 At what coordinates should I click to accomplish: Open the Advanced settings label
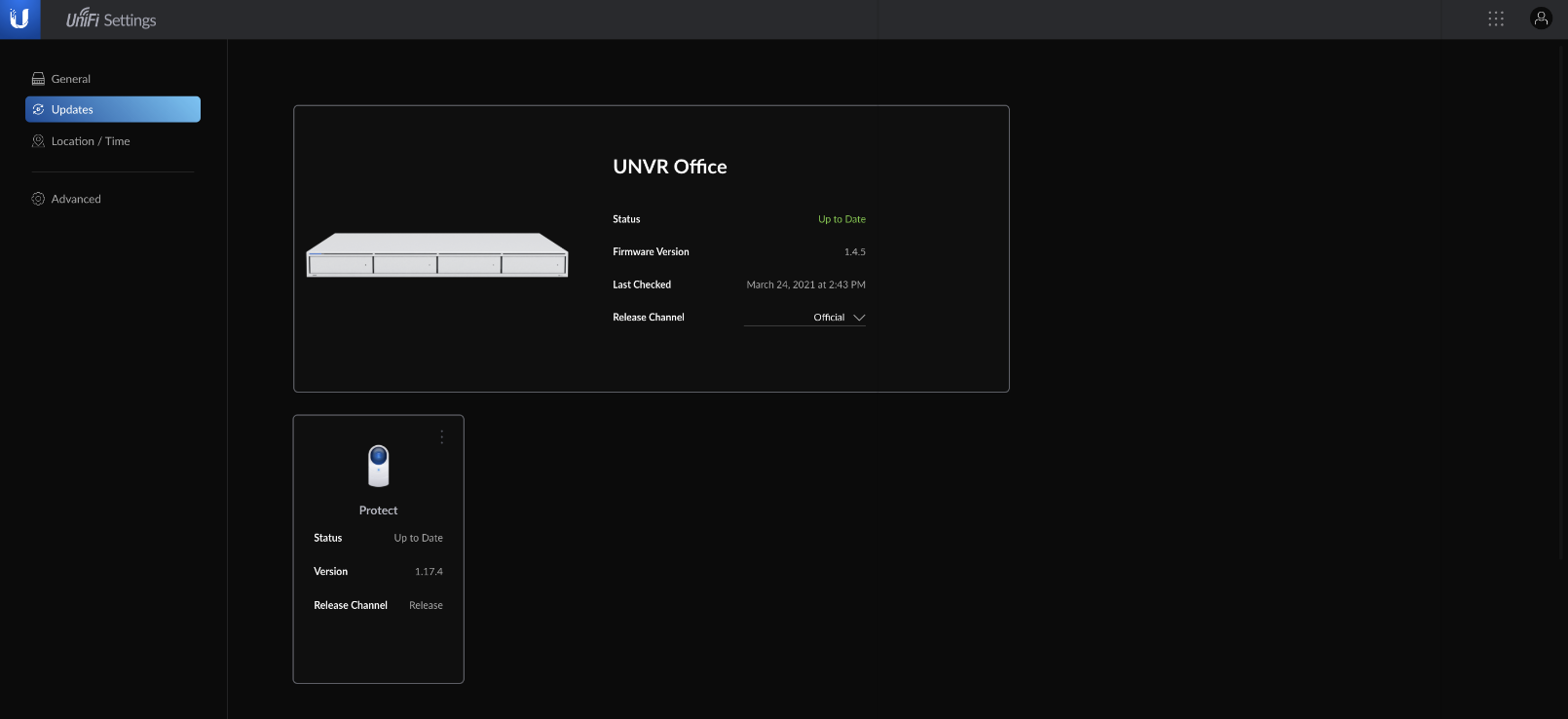point(76,199)
